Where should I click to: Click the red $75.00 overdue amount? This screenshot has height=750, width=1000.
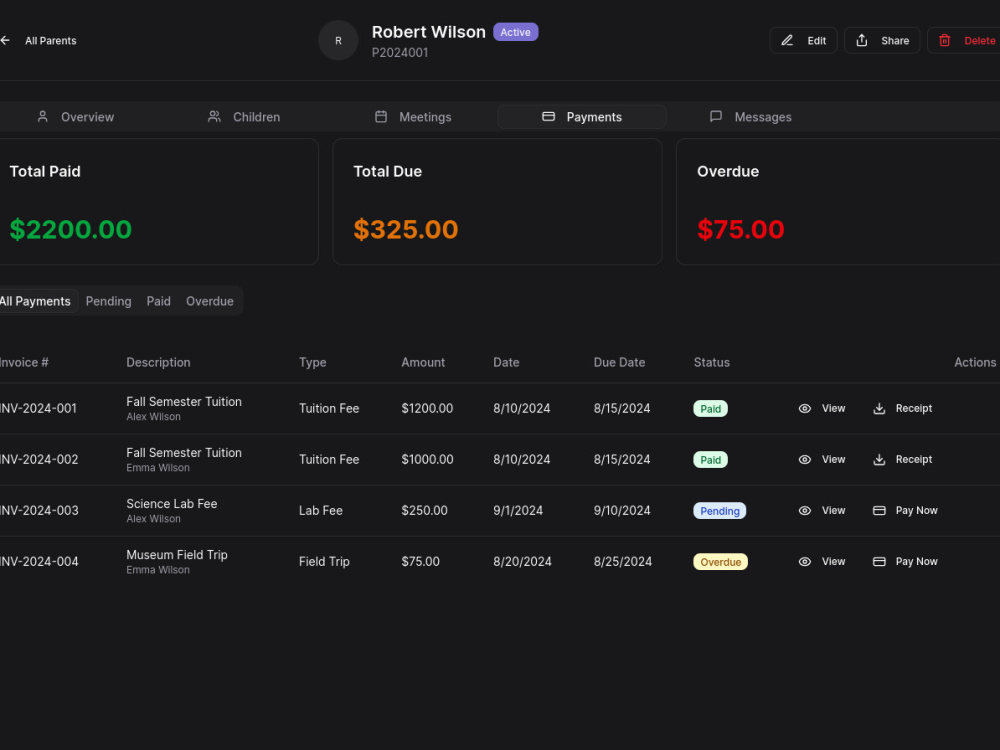tap(740, 230)
